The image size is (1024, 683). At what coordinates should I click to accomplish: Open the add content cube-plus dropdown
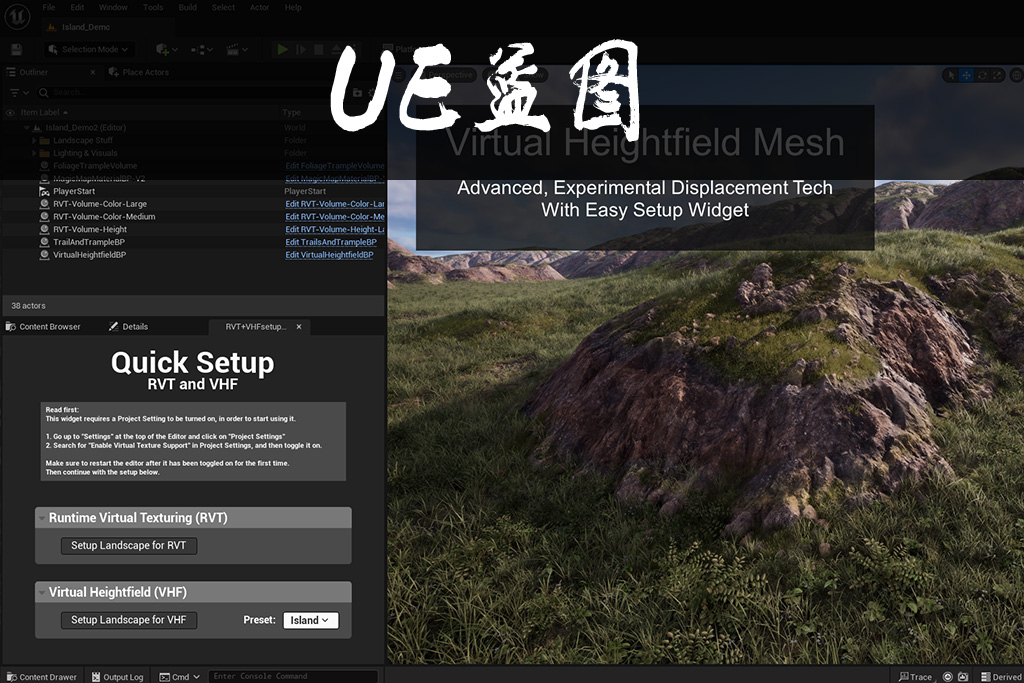(x=167, y=49)
